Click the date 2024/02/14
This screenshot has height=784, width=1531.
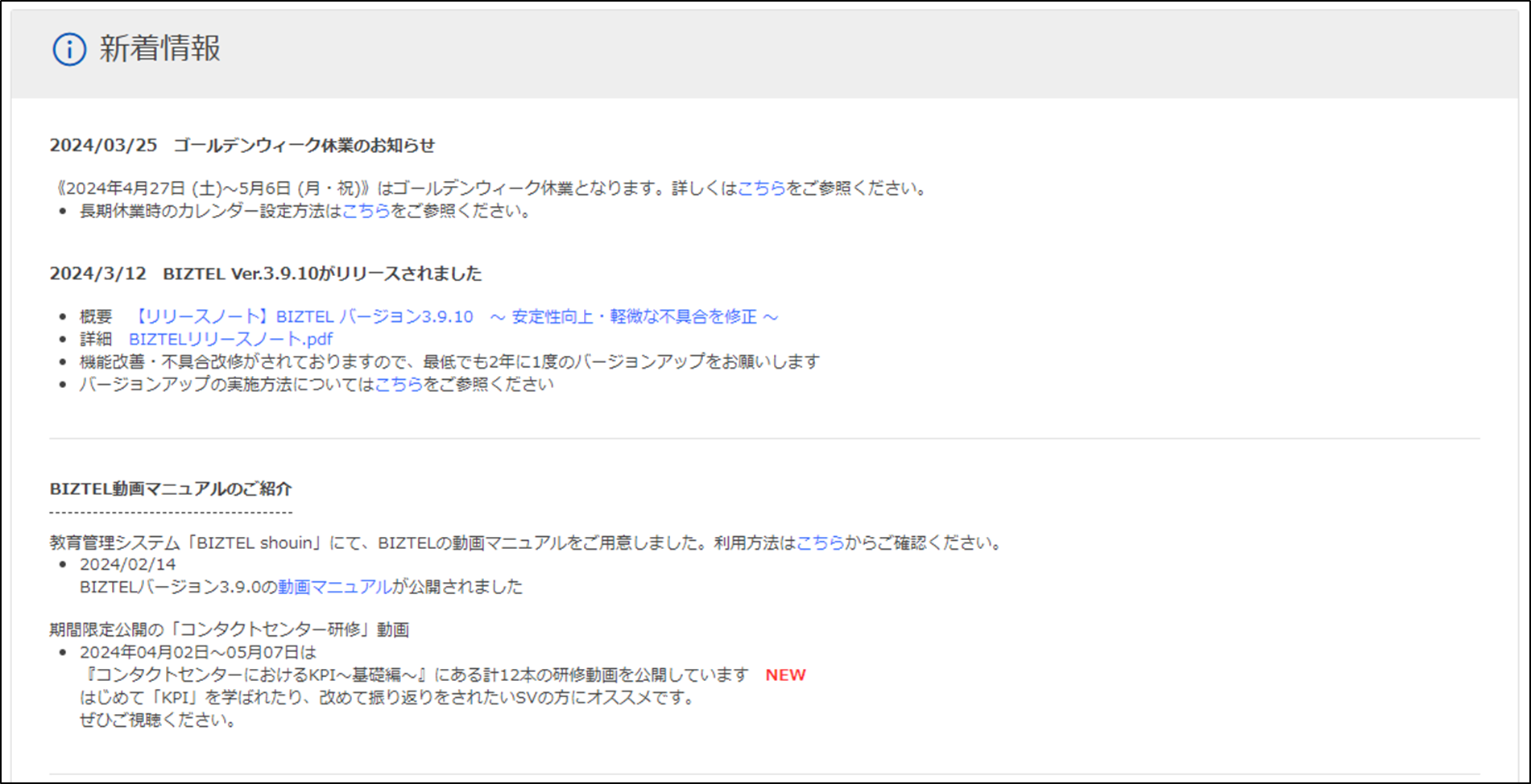pos(127,564)
